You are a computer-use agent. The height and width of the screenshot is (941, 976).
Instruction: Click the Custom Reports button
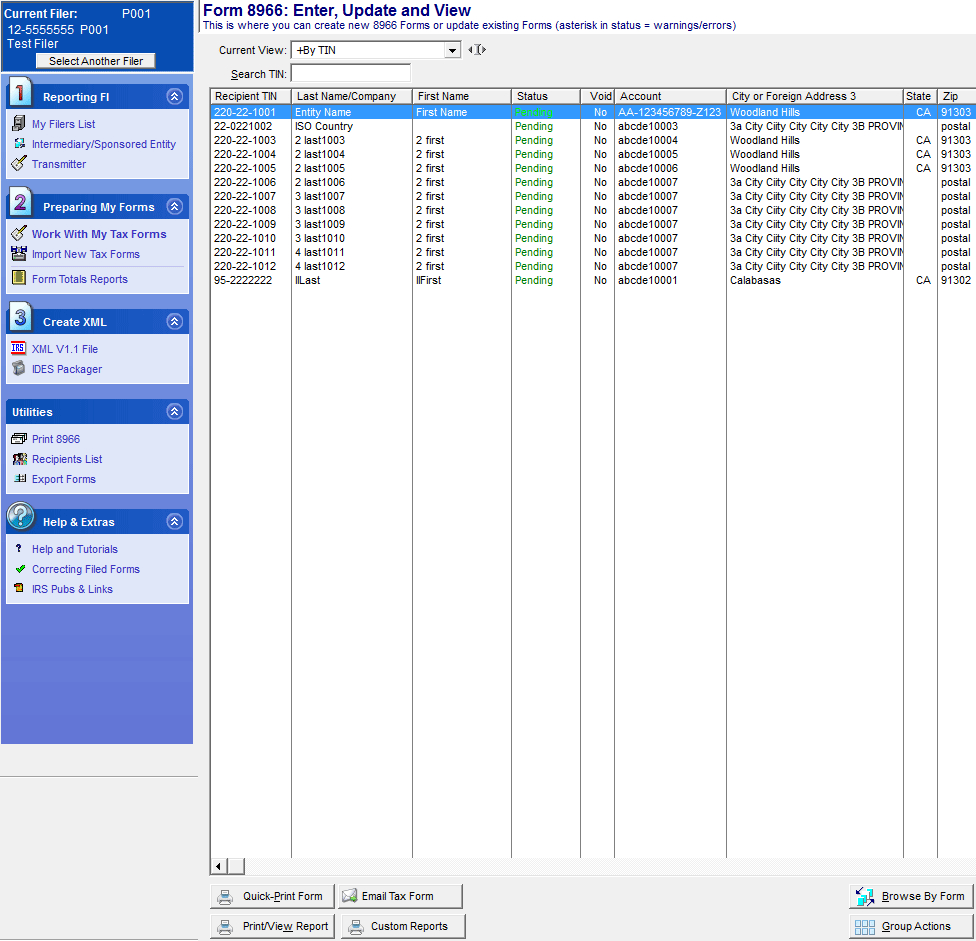403,926
